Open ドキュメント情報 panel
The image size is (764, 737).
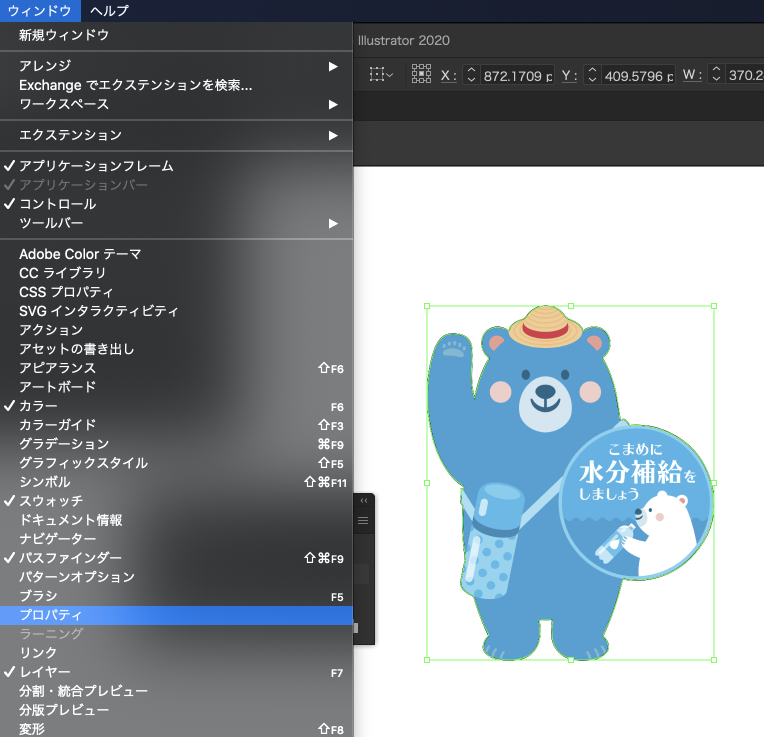[x=176, y=520]
